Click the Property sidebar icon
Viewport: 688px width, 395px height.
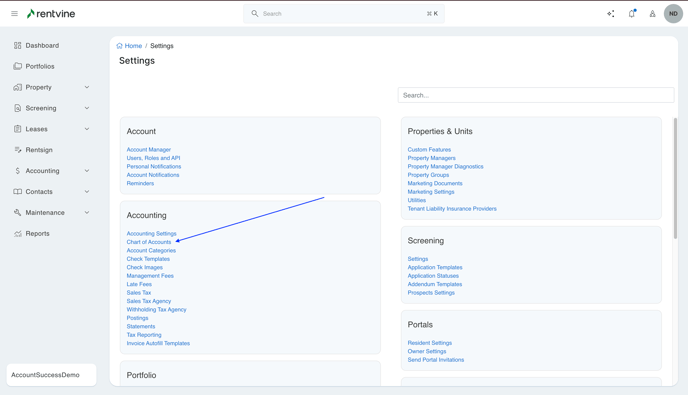click(x=18, y=87)
